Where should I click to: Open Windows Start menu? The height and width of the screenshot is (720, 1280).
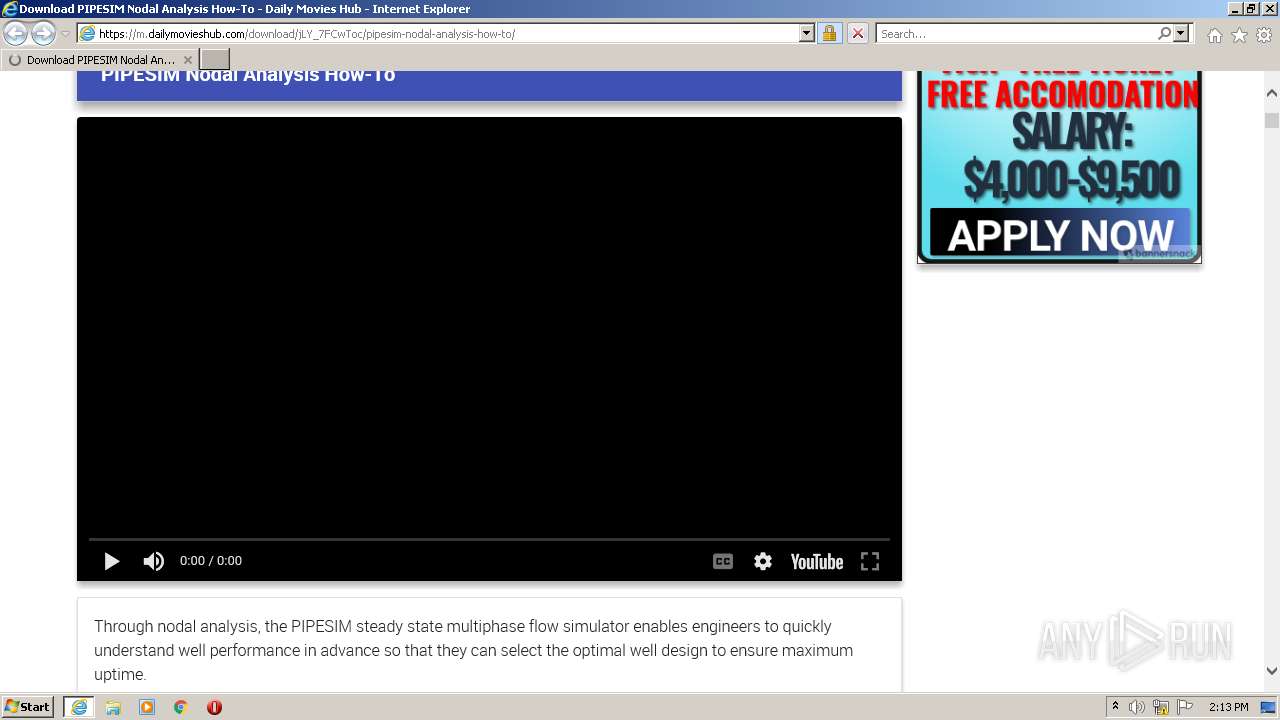tap(28, 706)
